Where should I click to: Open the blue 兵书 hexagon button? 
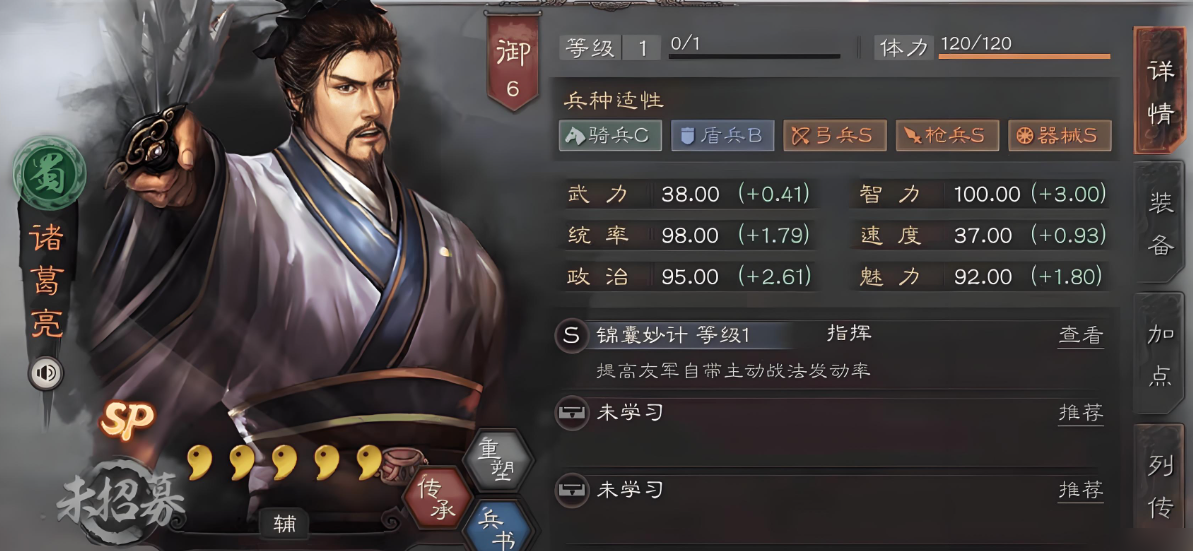tap(500, 527)
